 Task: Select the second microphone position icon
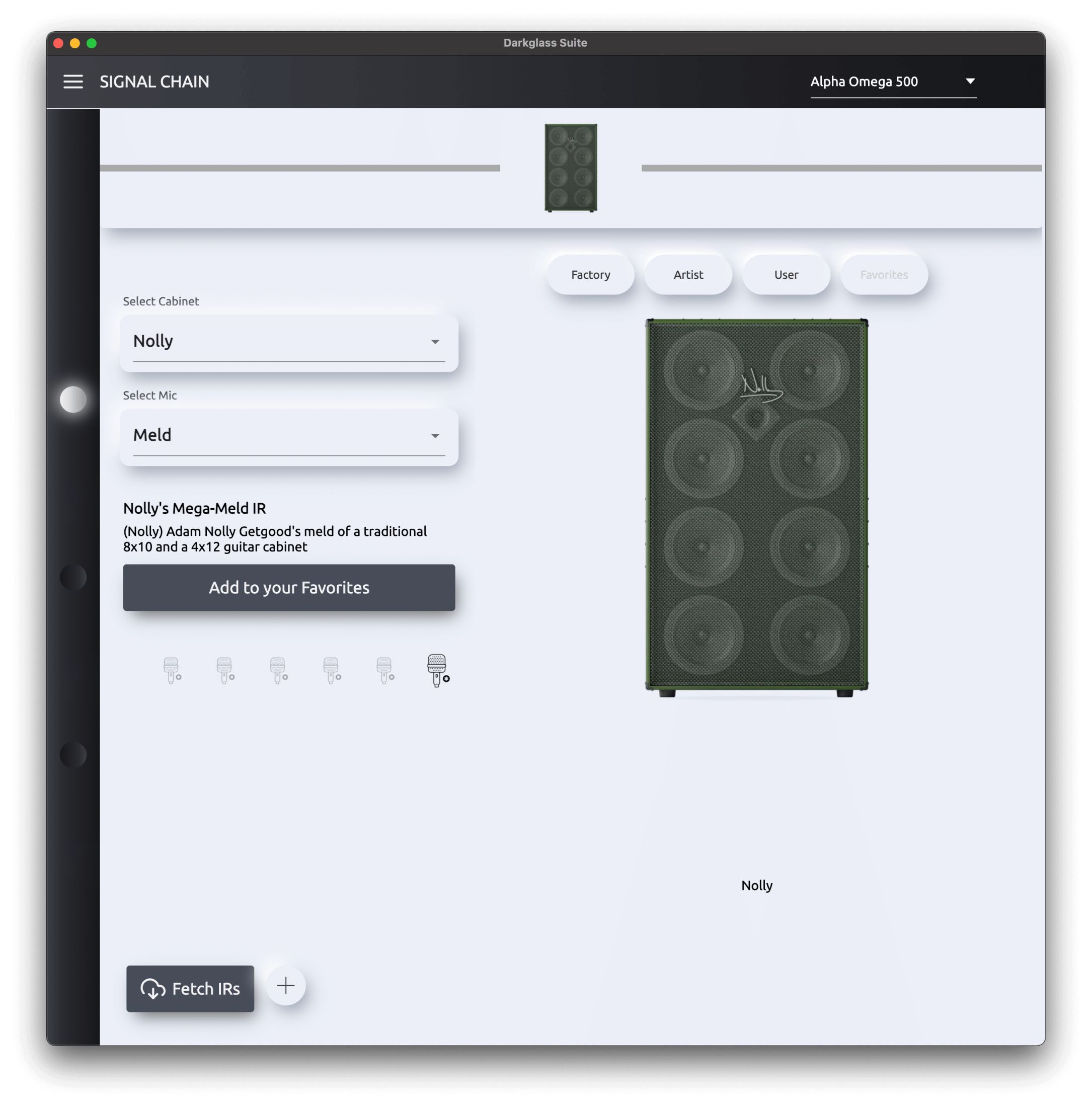click(x=224, y=670)
